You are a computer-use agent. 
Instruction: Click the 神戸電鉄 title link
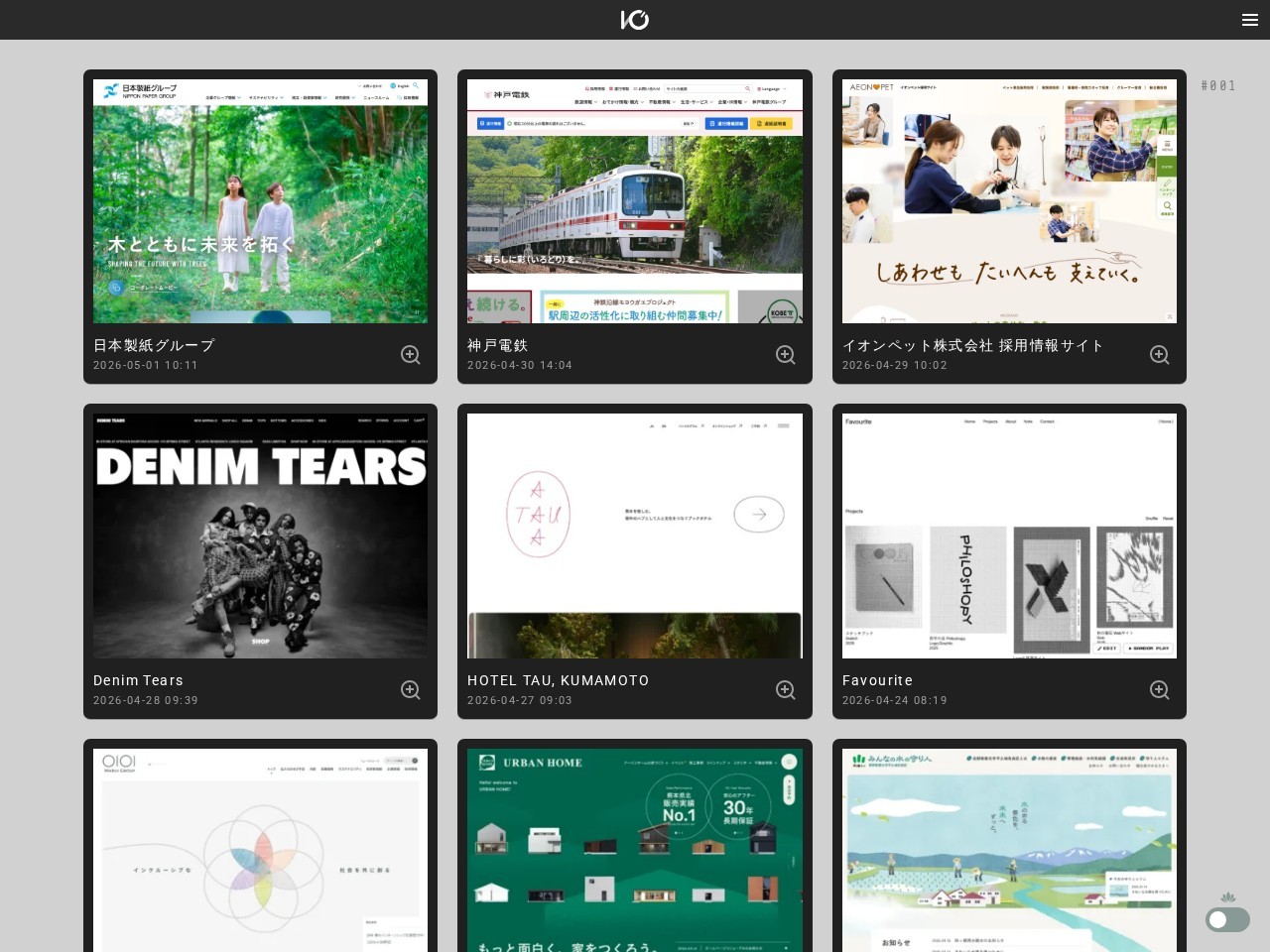click(498, 345)
